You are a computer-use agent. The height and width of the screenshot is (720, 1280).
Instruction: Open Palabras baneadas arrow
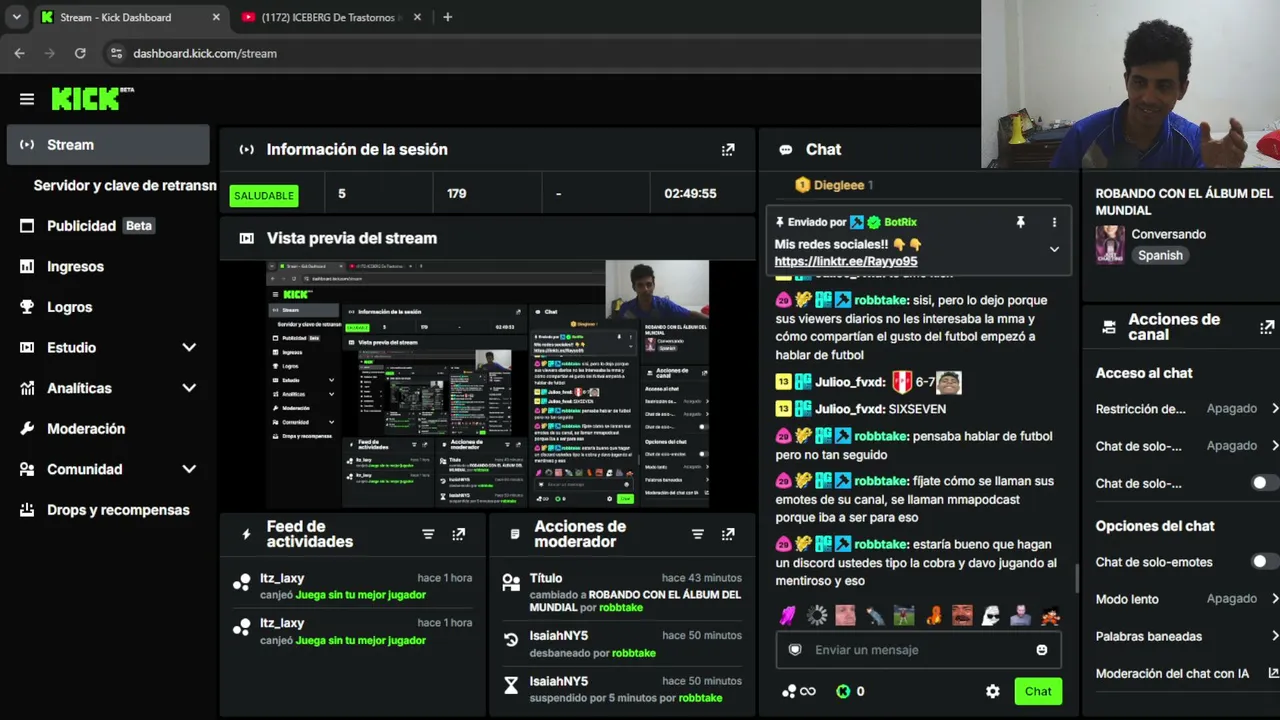[1275, 636]
